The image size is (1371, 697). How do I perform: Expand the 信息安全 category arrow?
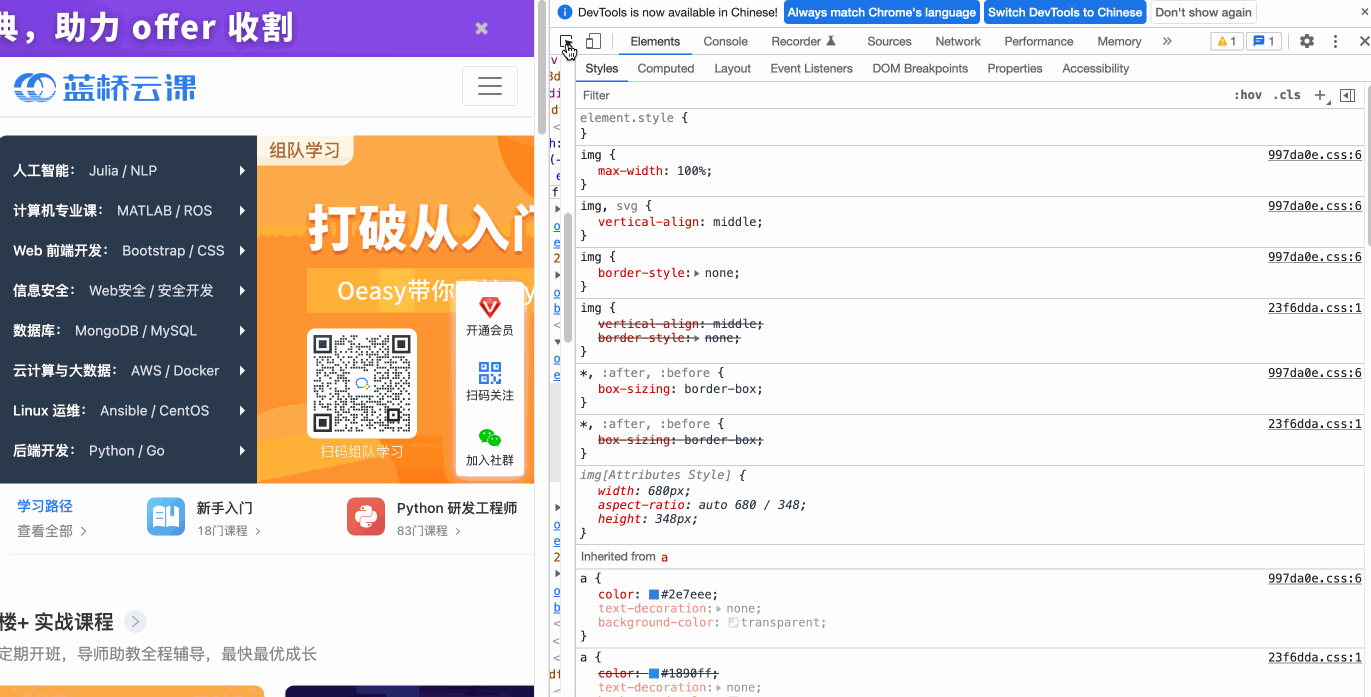coord(242,291)
